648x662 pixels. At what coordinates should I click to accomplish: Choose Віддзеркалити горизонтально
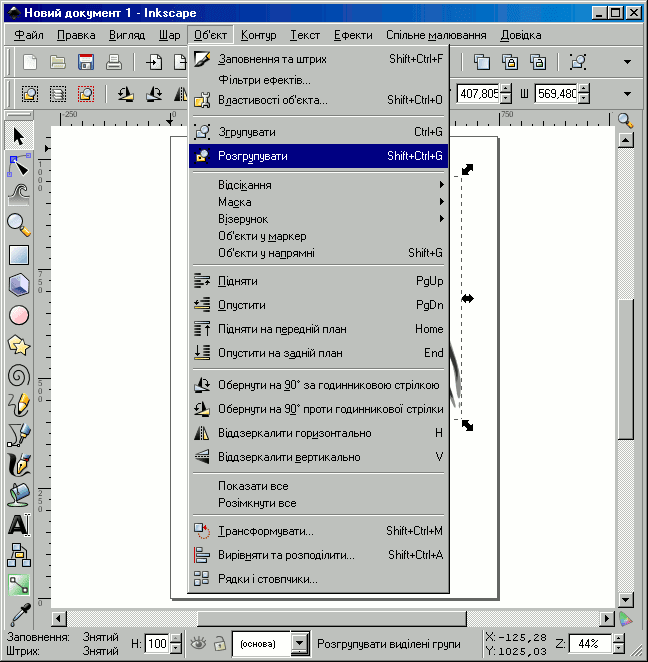[x=319, y=433]
